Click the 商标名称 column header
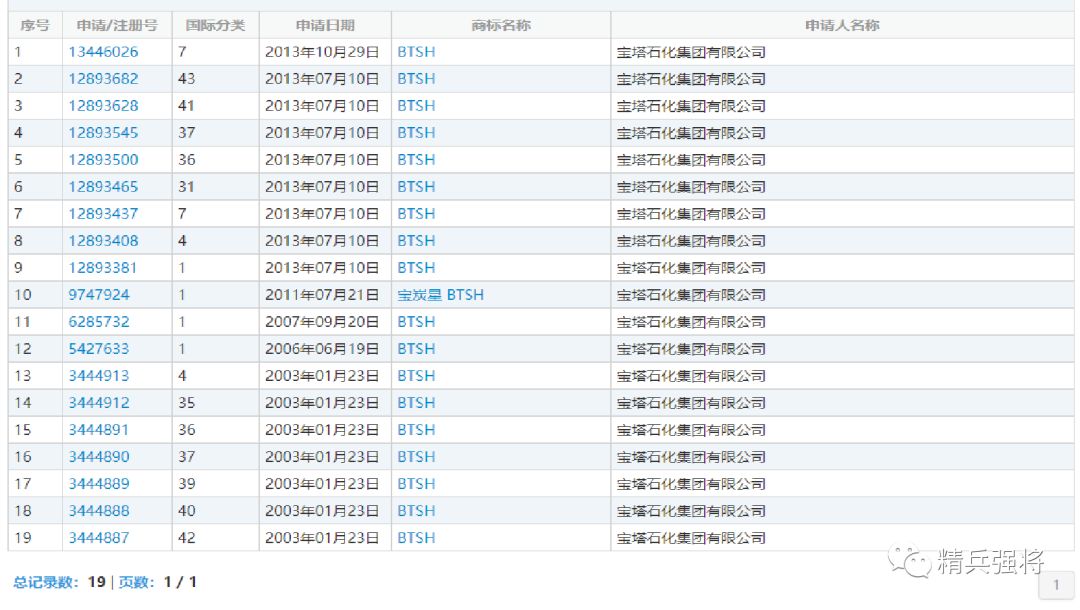This screenshot has width=1080, height=610. (x=501, y=25)
